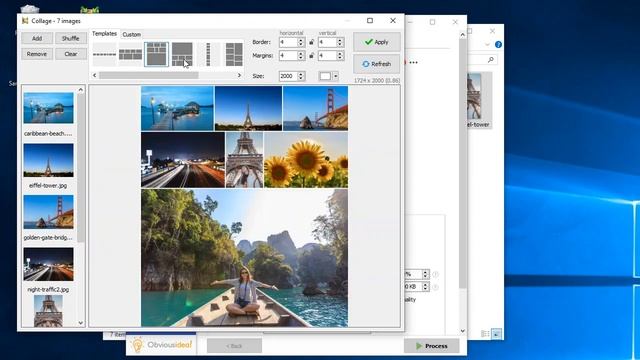Select the night-traffic2.jpg thumbnail in list
This screenshot has height=360, width=640.
(x=49, y=264)
